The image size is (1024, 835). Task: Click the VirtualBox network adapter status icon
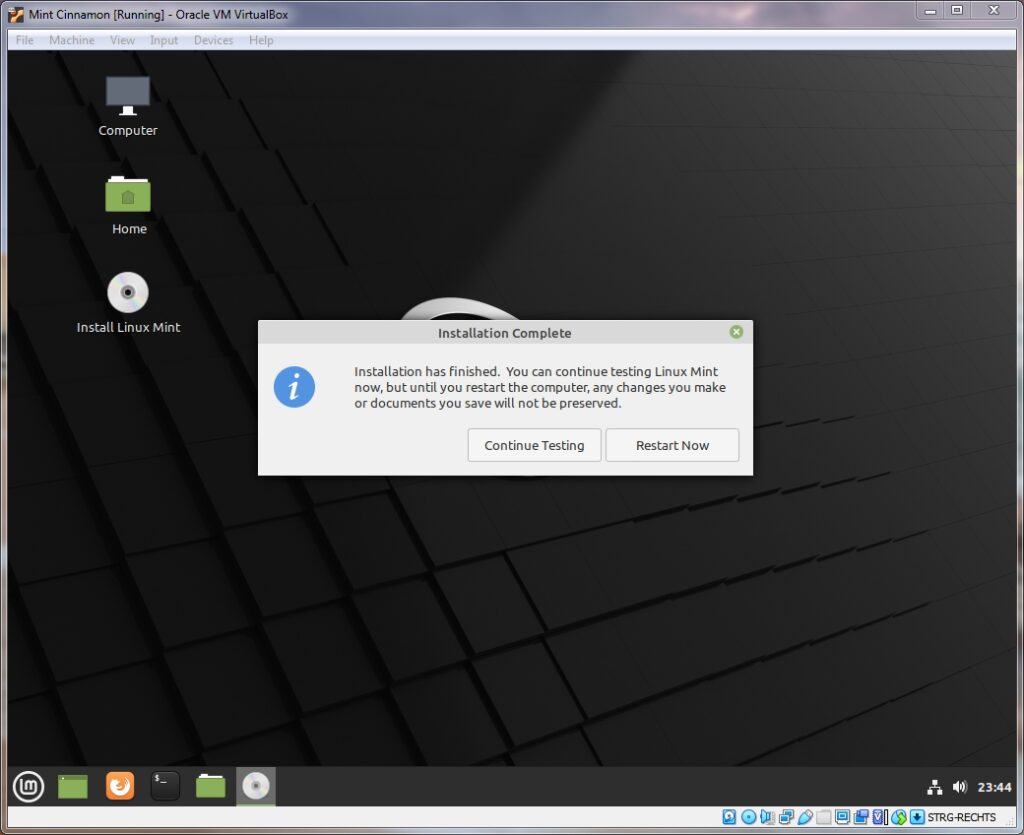tap(786, 817)
